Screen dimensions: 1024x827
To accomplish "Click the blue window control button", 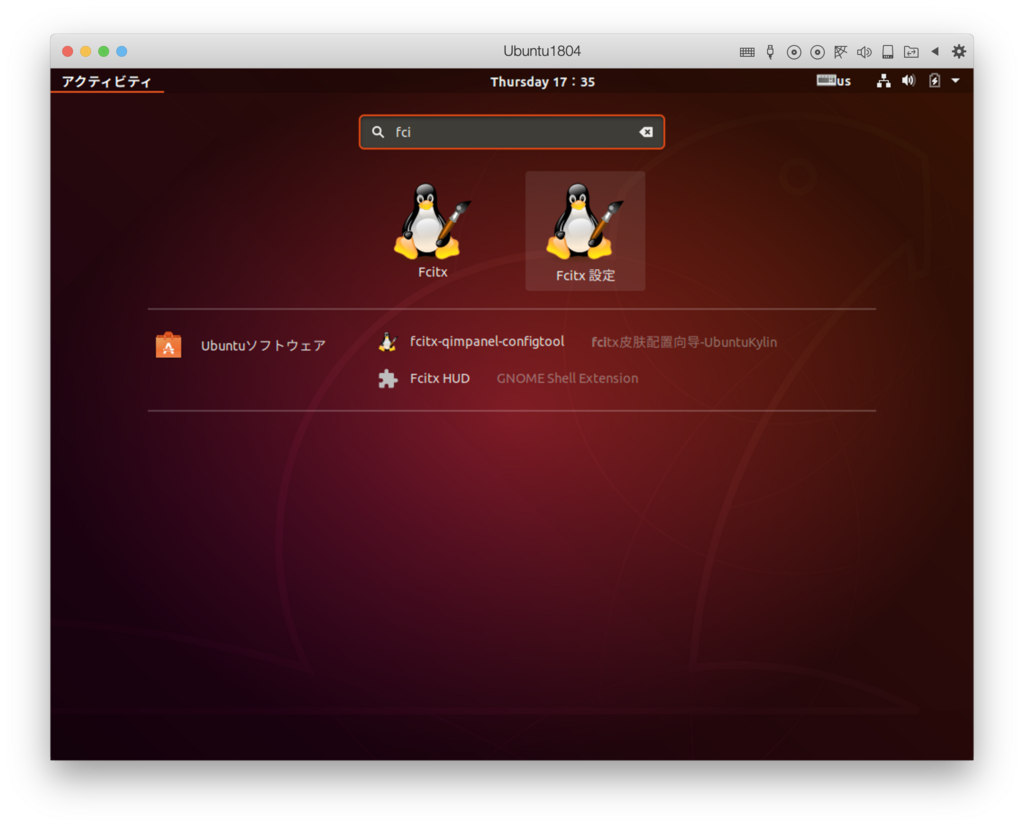I will tap(121, 51).
